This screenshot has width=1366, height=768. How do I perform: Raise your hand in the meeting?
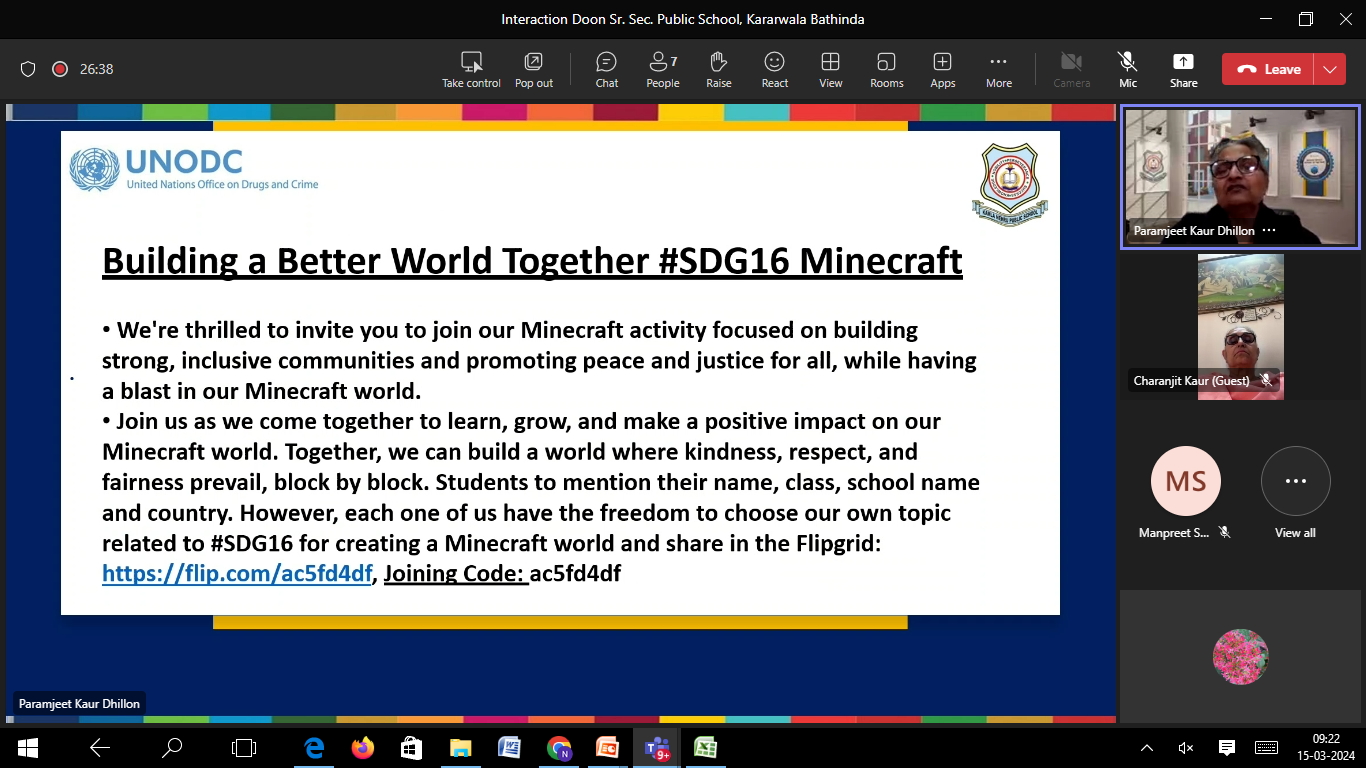click(x=718, y=70)
